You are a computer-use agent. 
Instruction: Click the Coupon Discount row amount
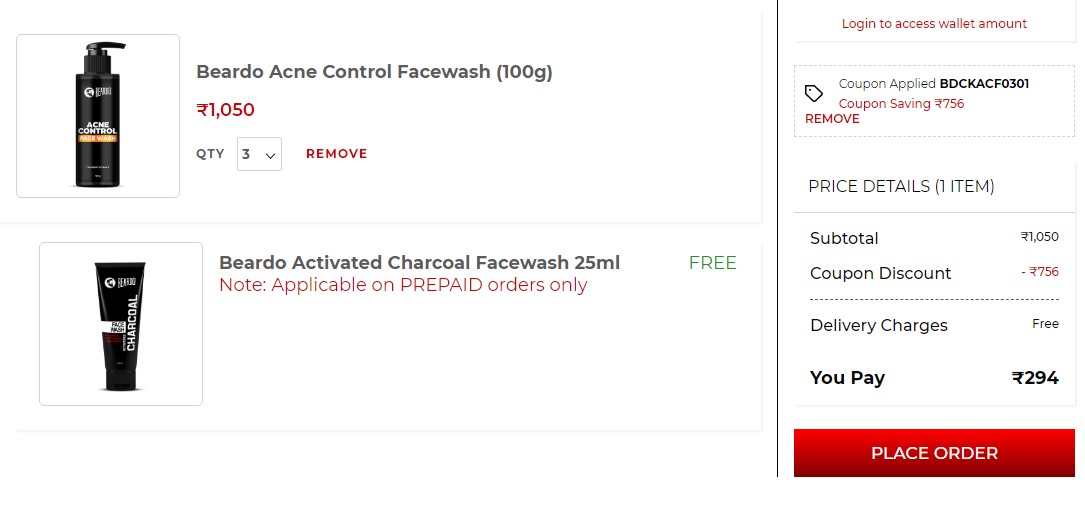point(1039,272)
